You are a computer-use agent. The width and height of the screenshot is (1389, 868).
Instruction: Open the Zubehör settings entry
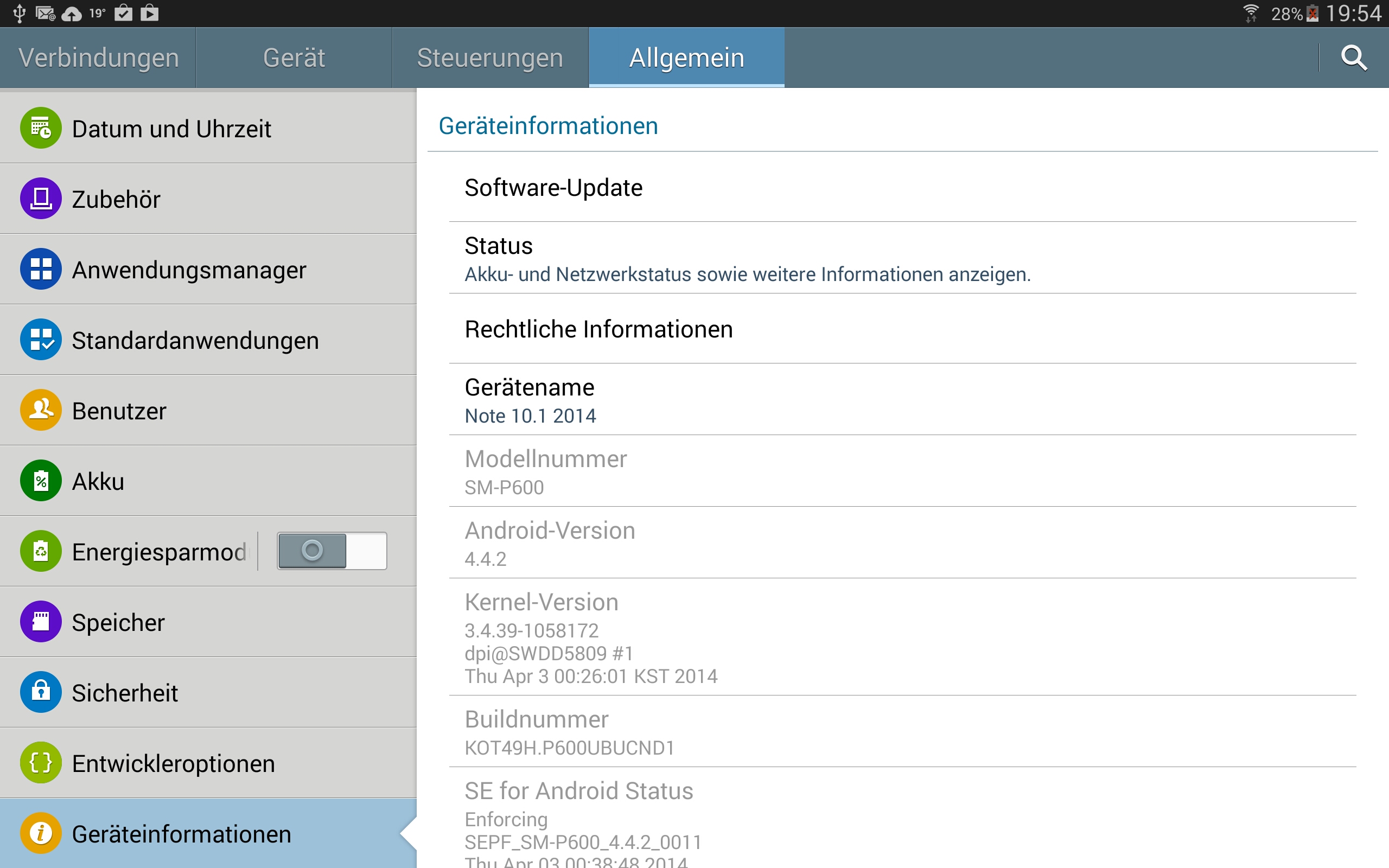coord(208,199)
